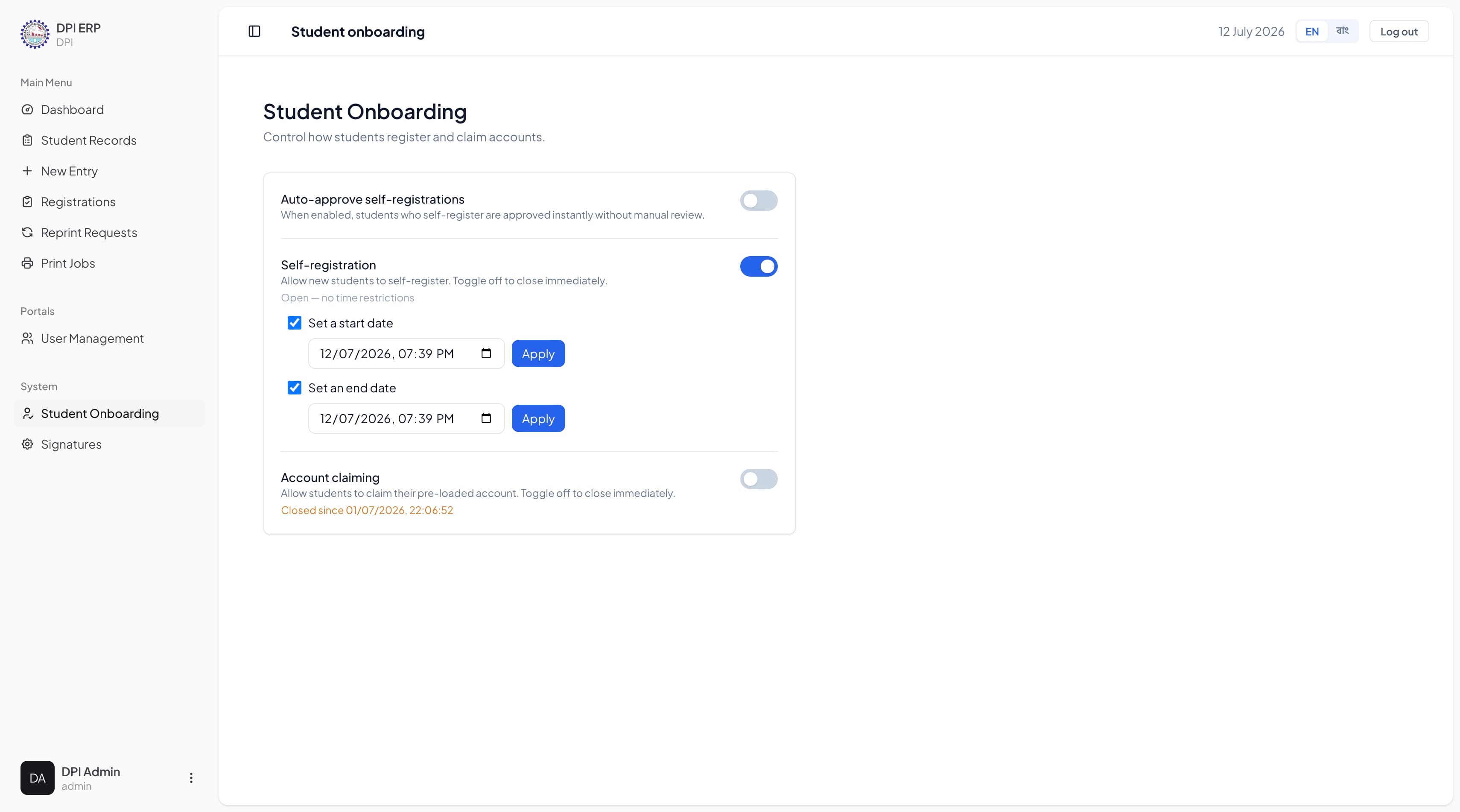Viewport: 1460px width, 812px height.
Task: Uncheck Set an end date checkbox
Action: [x=294, y=388]
